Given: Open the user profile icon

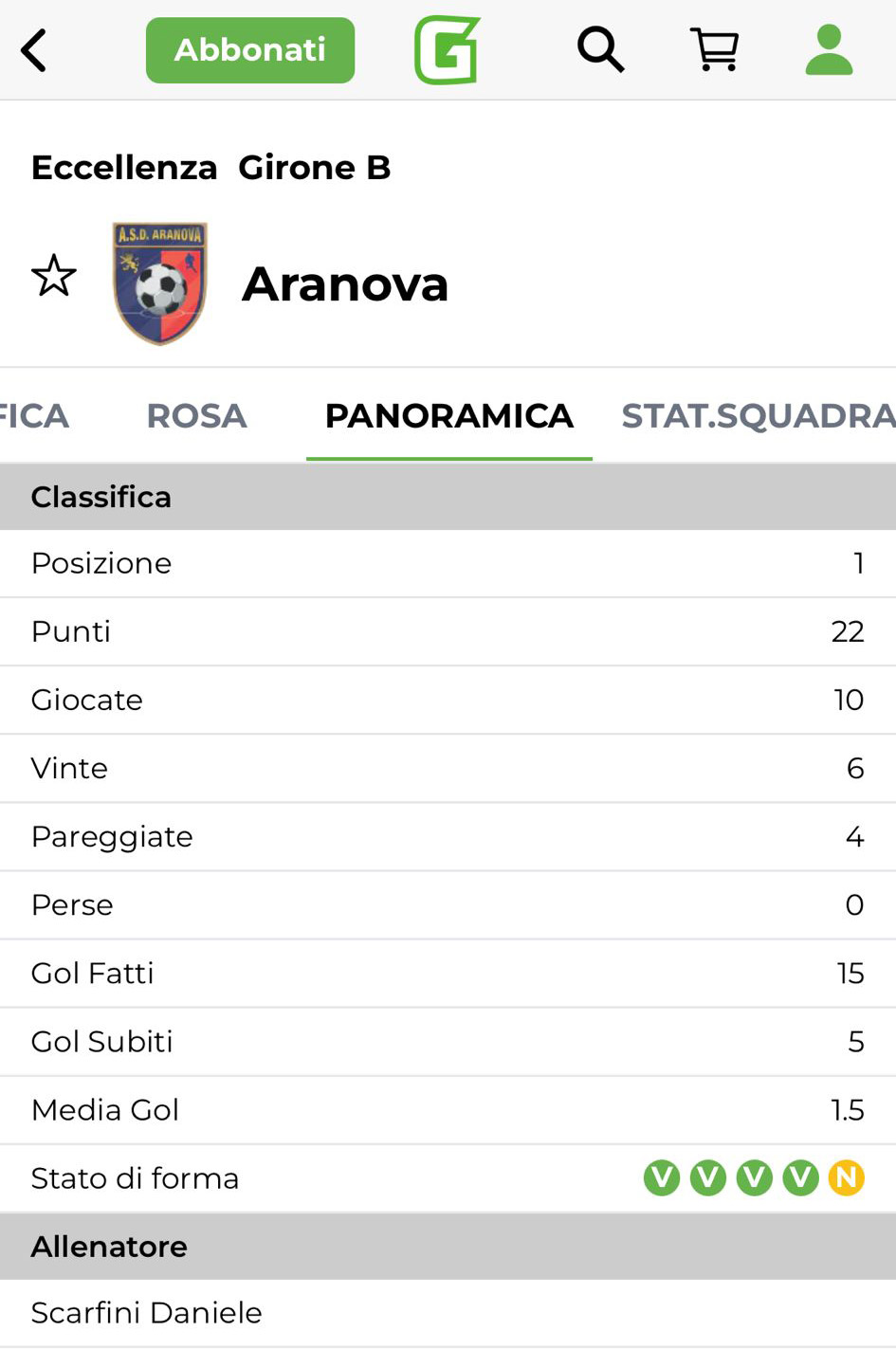Looking at the screenshot, I should tap(829, 49).
